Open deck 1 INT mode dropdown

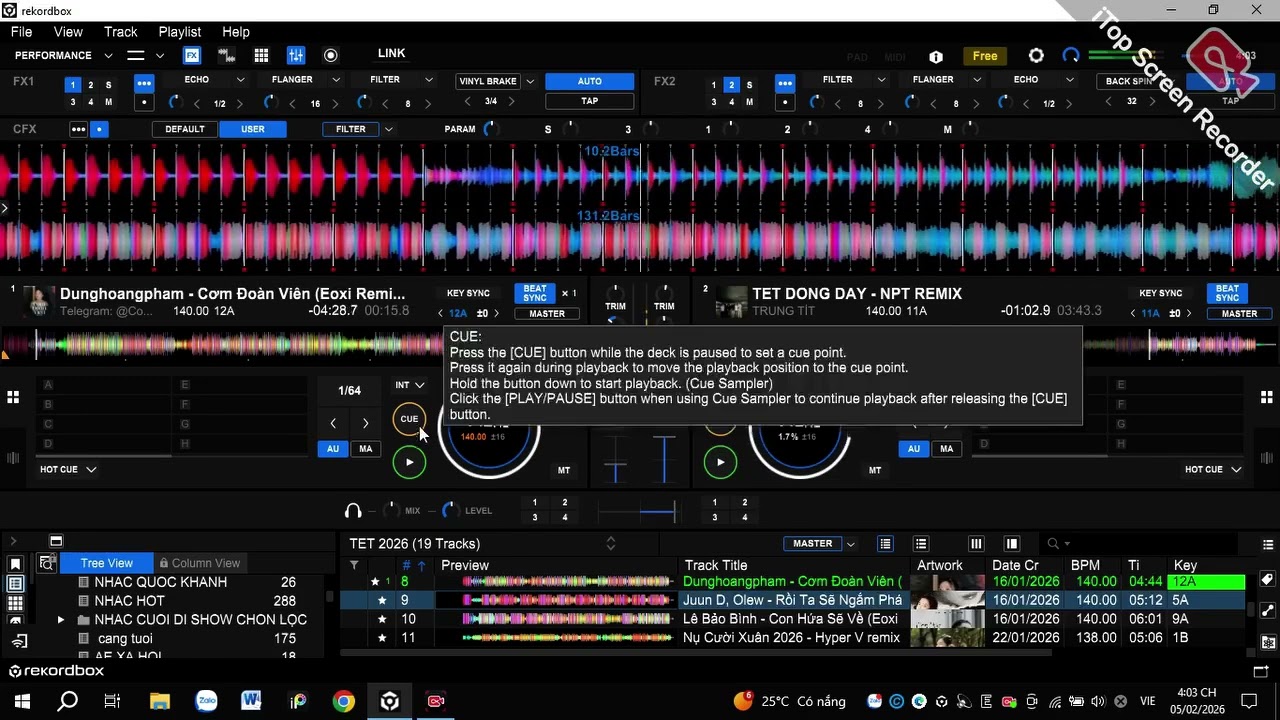point(409,385)
